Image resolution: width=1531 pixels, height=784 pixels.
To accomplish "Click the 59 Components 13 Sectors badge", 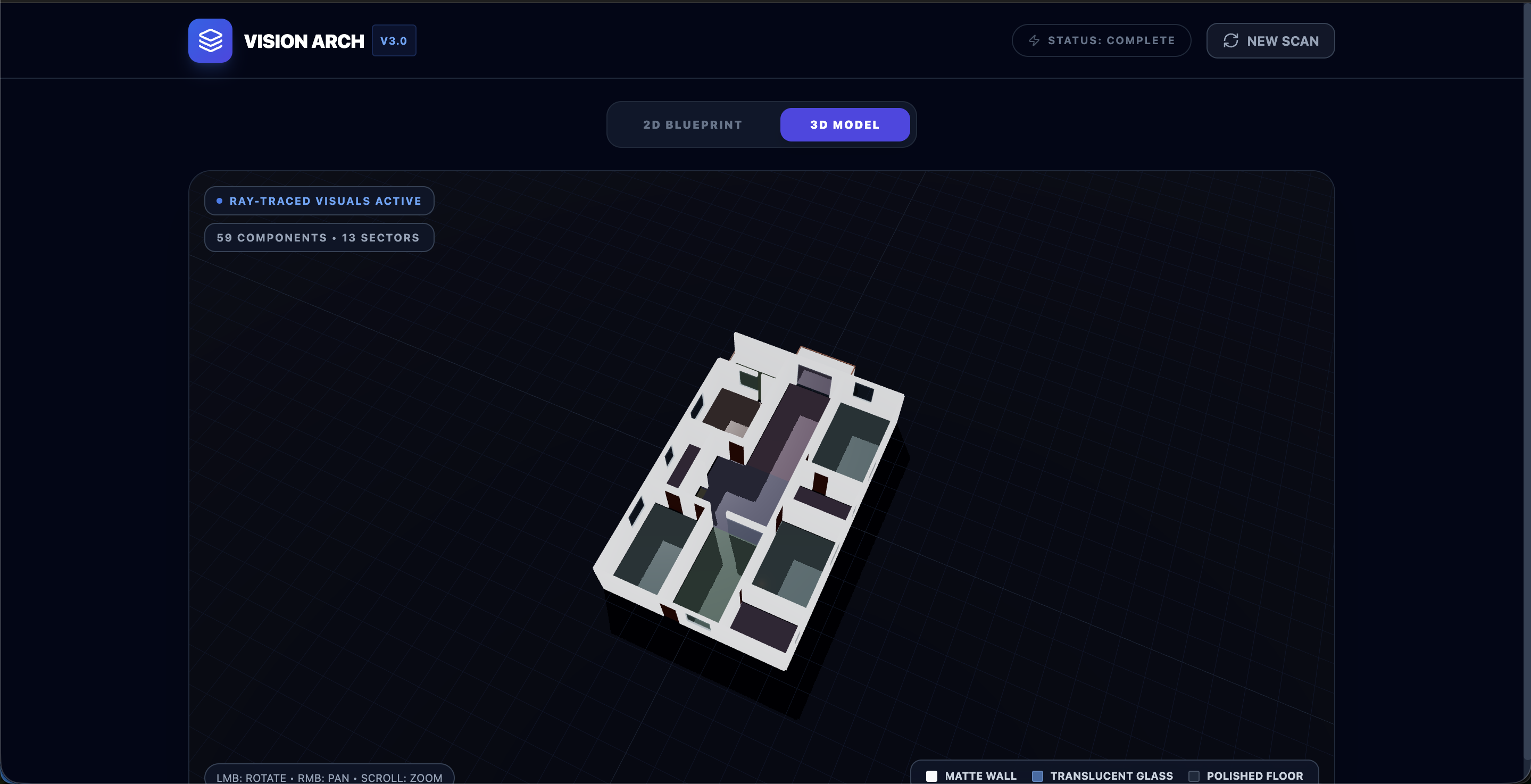I will pos(319,238).
